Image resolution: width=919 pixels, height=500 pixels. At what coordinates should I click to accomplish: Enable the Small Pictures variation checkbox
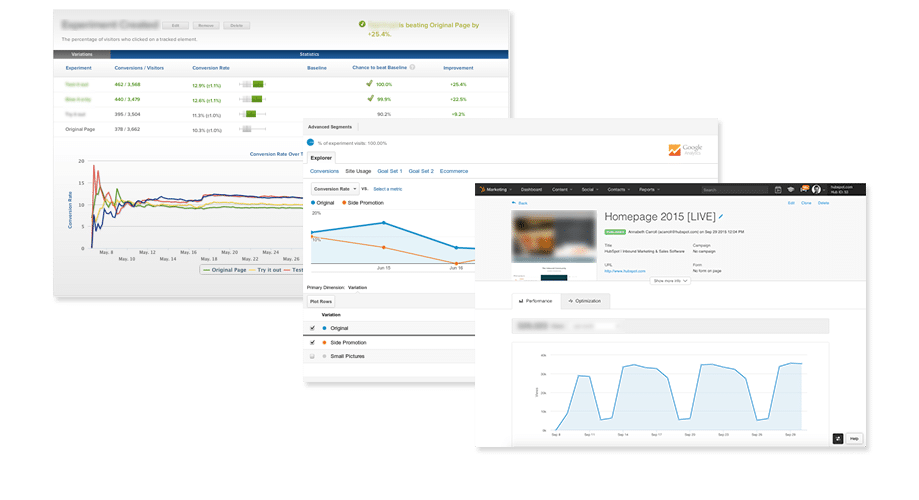(312, 356)
